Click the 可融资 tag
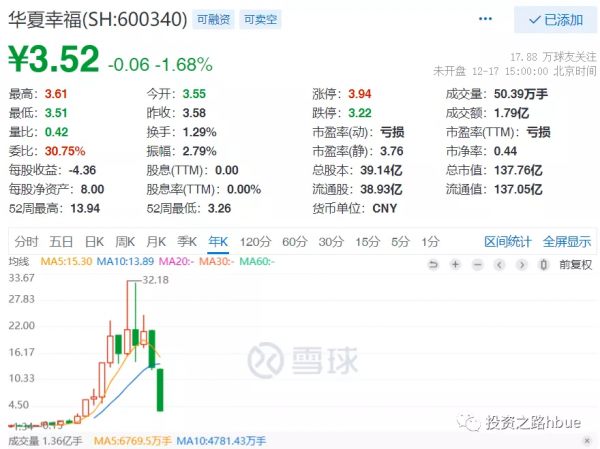The image size is (600, 449). [x=213, y=19]
